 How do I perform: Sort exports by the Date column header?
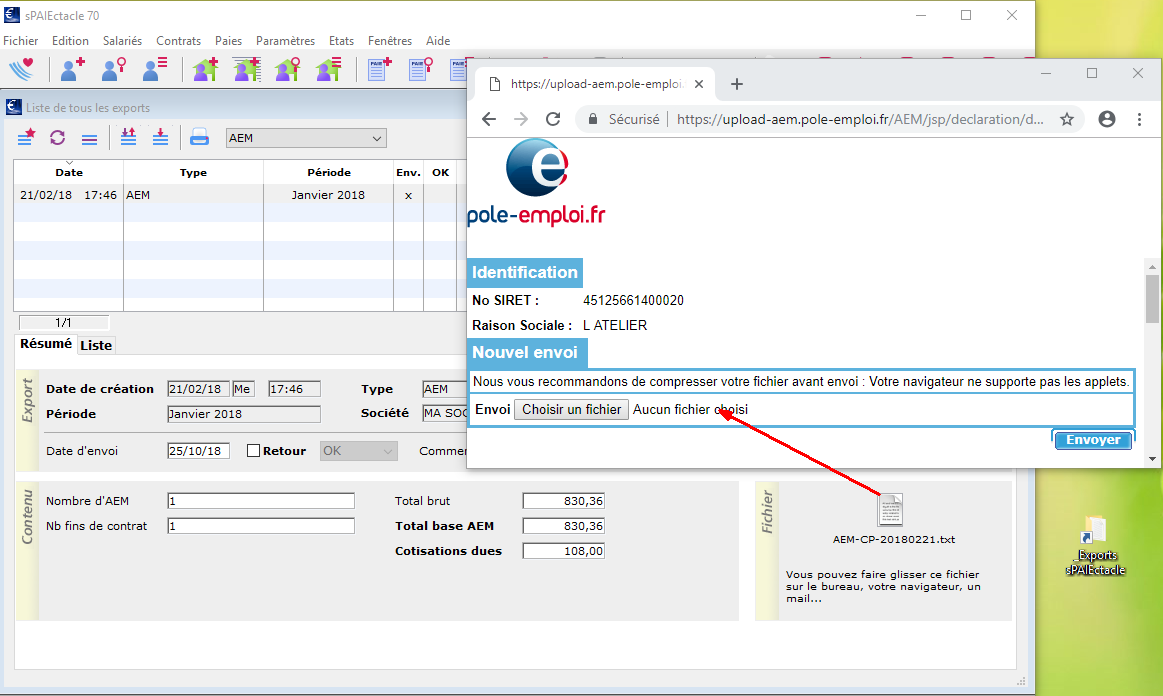(x=69, y=172)
